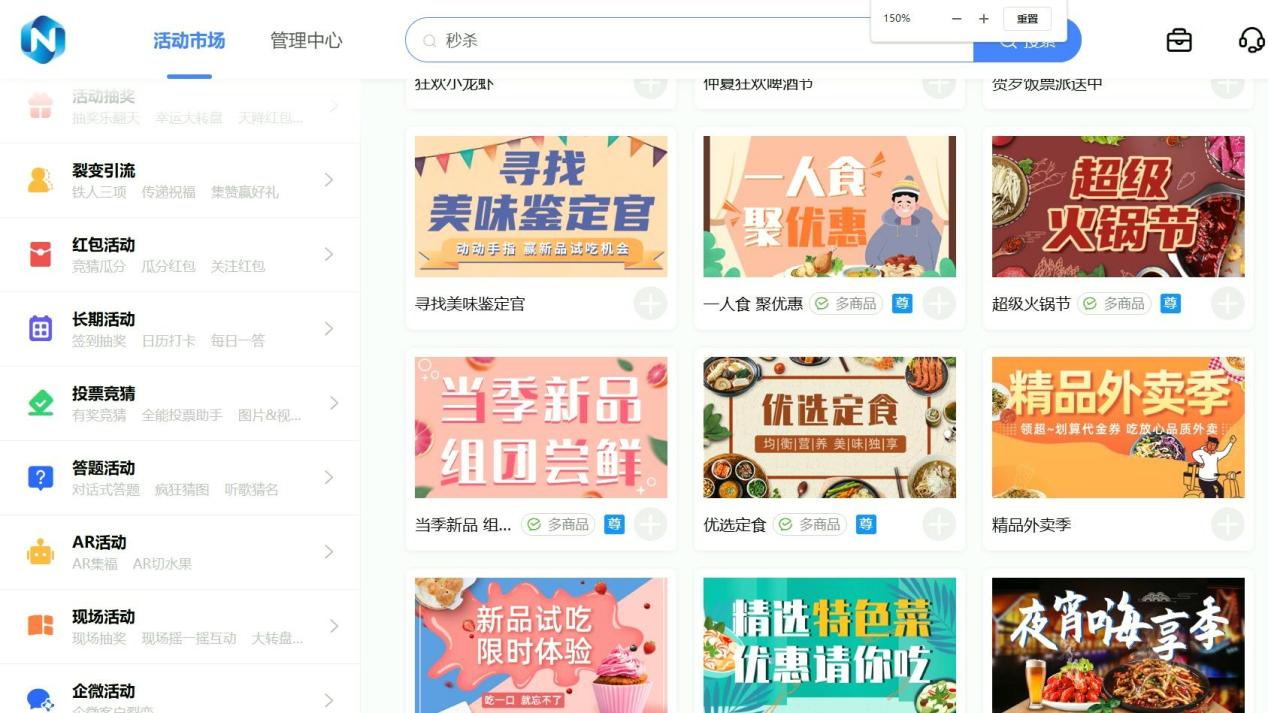The image size is (1268, 713).
Task: Click the 重置 zoom reset button
Action: [1027, 19]
